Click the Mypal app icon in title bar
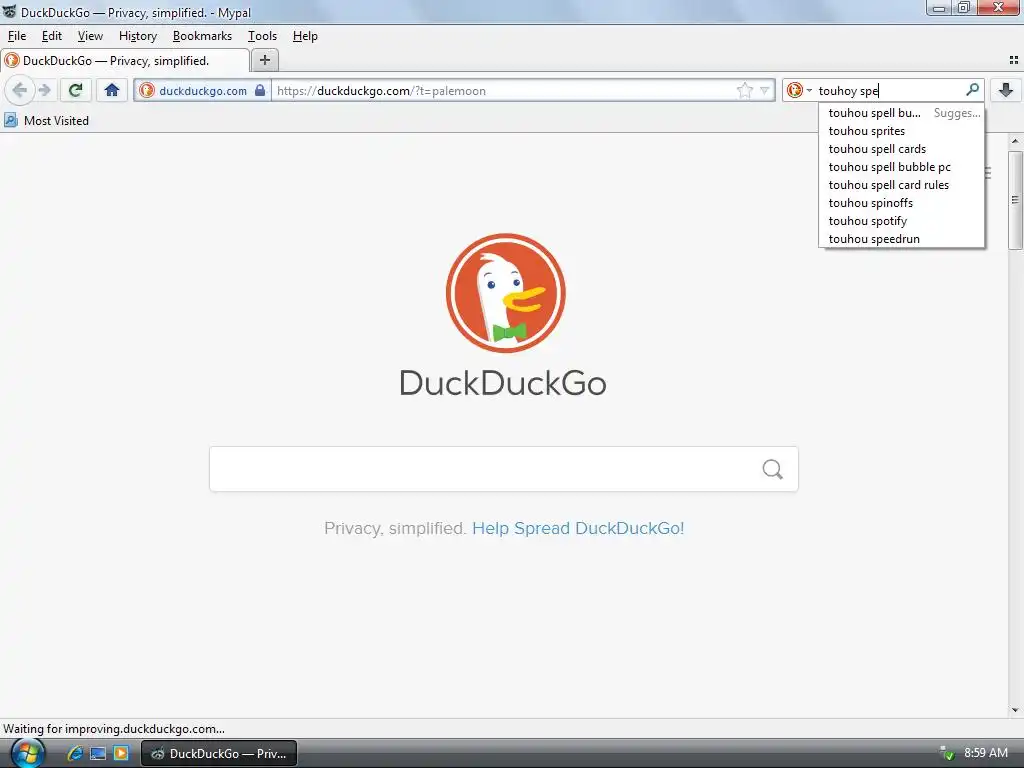This screenshot has height=768, width=1024. click(x=9, y=12)
